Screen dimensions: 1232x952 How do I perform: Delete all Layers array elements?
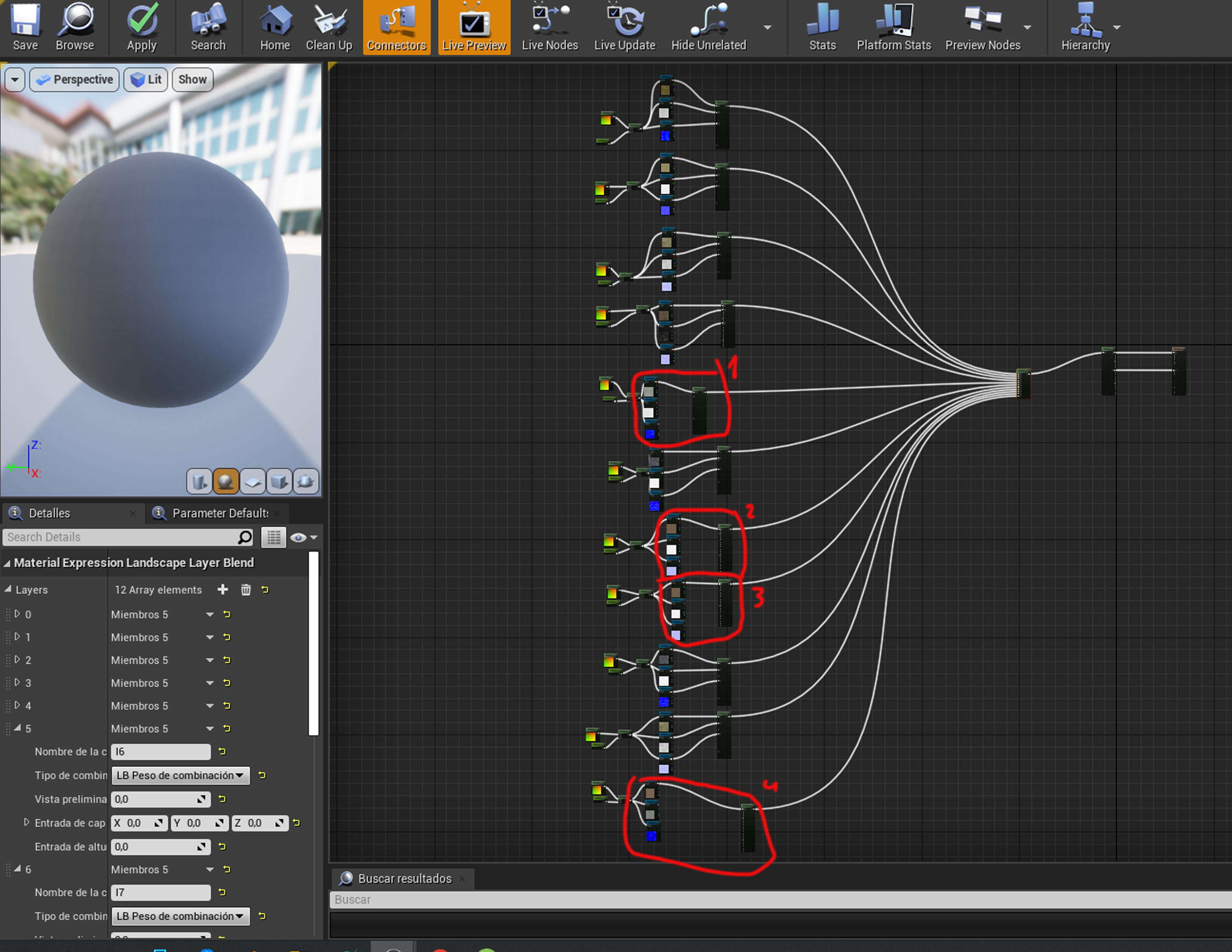[x=246, y=589]
